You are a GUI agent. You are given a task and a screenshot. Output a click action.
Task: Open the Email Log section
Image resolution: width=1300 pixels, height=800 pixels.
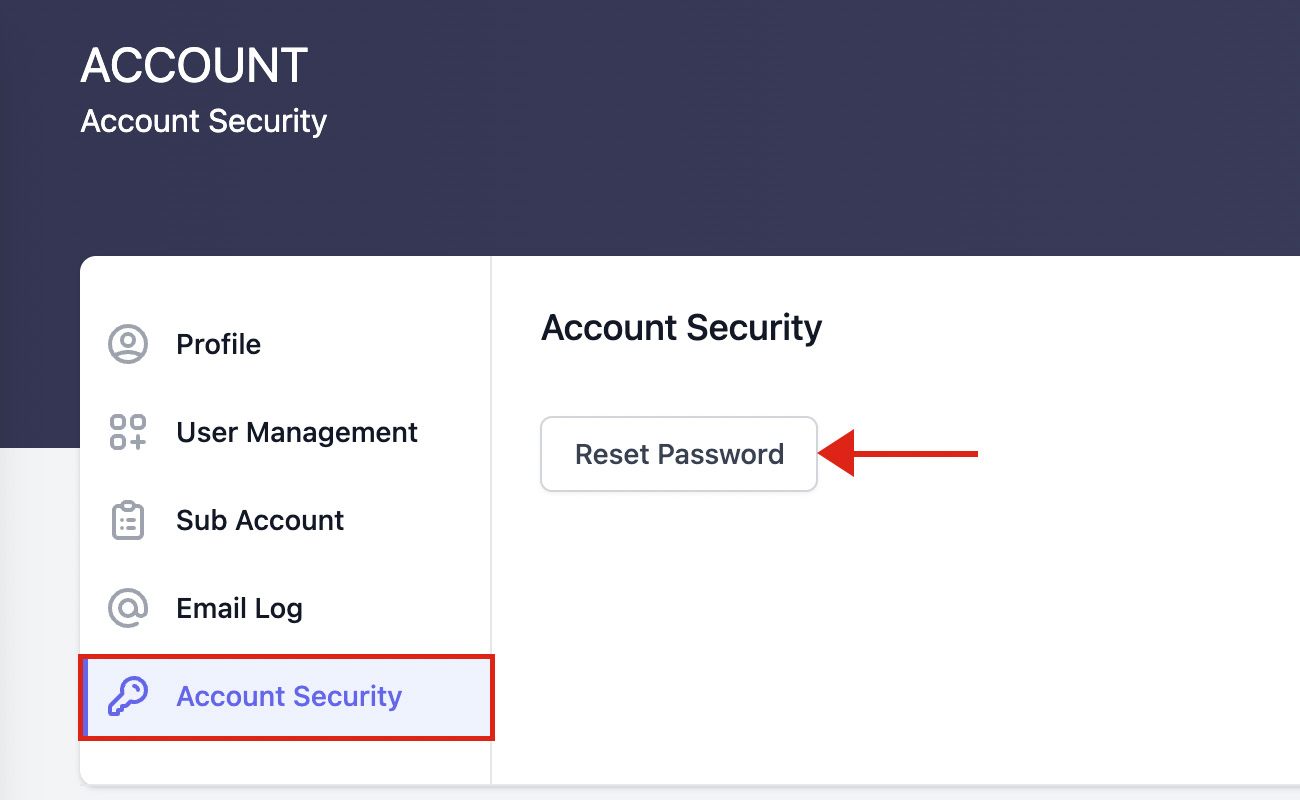click(285, 608)
